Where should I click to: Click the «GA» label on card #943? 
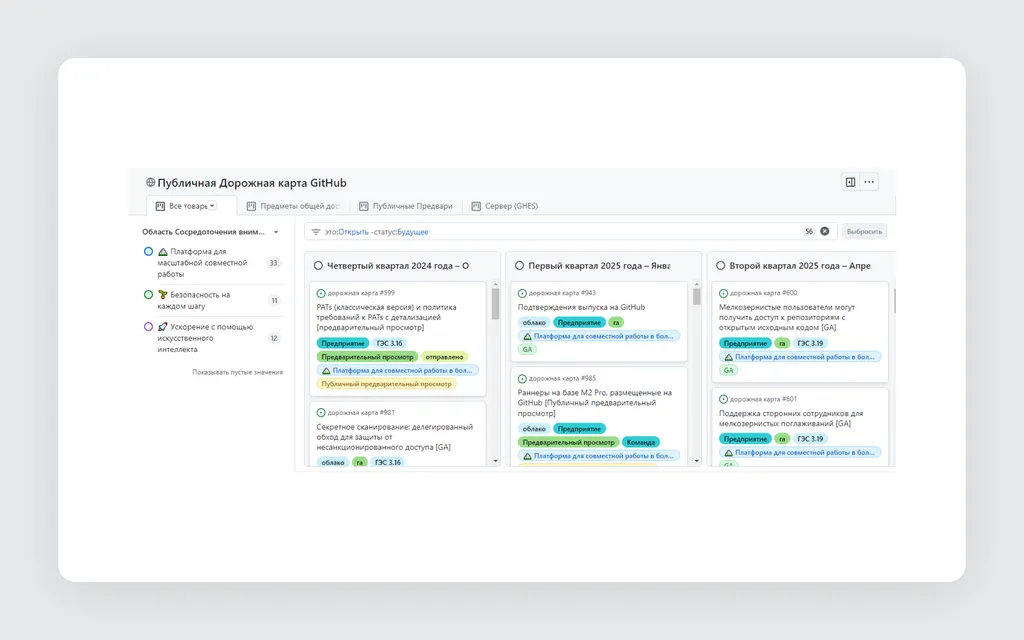coord(527,349)
